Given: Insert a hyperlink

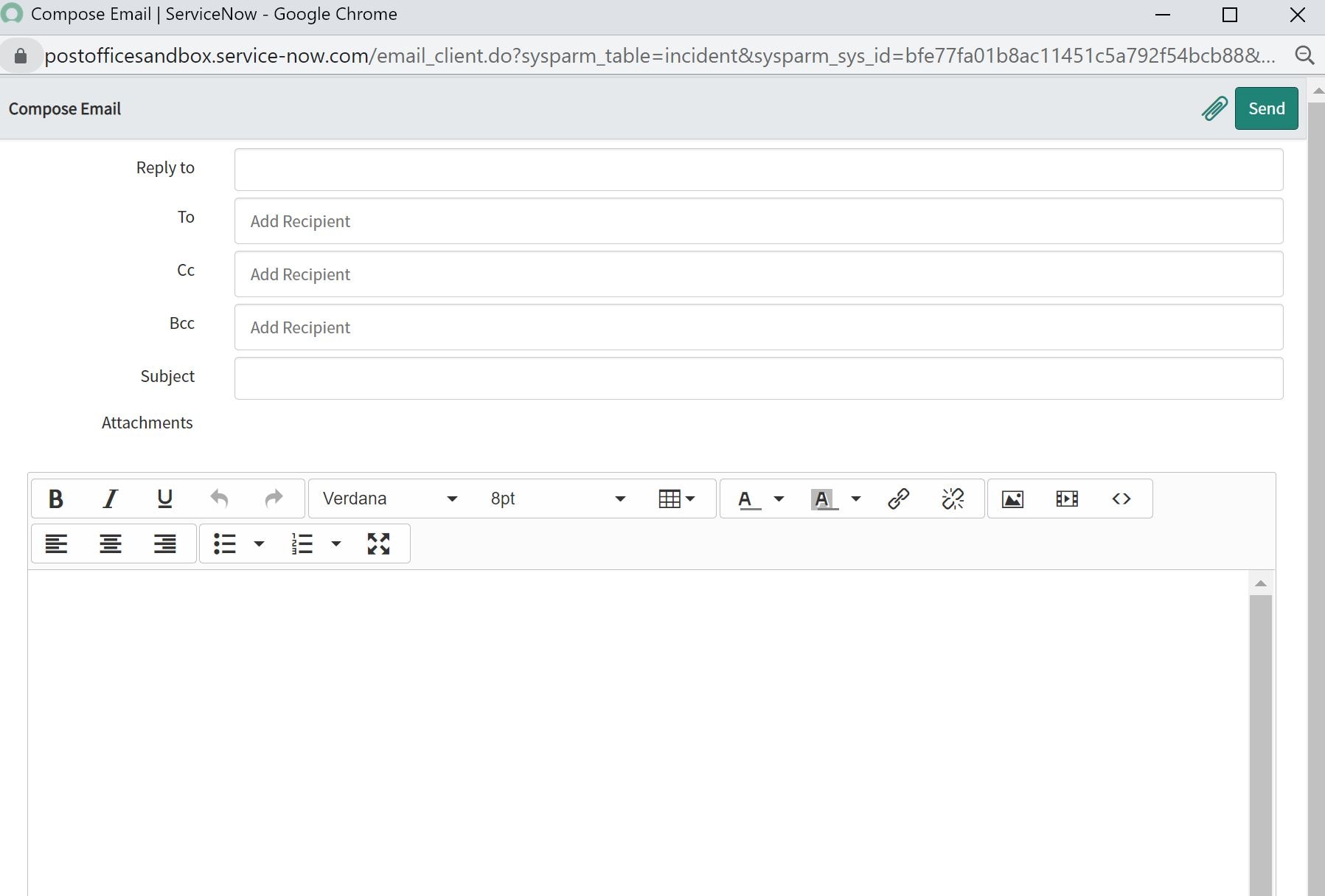Looking at the screenshot, I should point(899,498).
